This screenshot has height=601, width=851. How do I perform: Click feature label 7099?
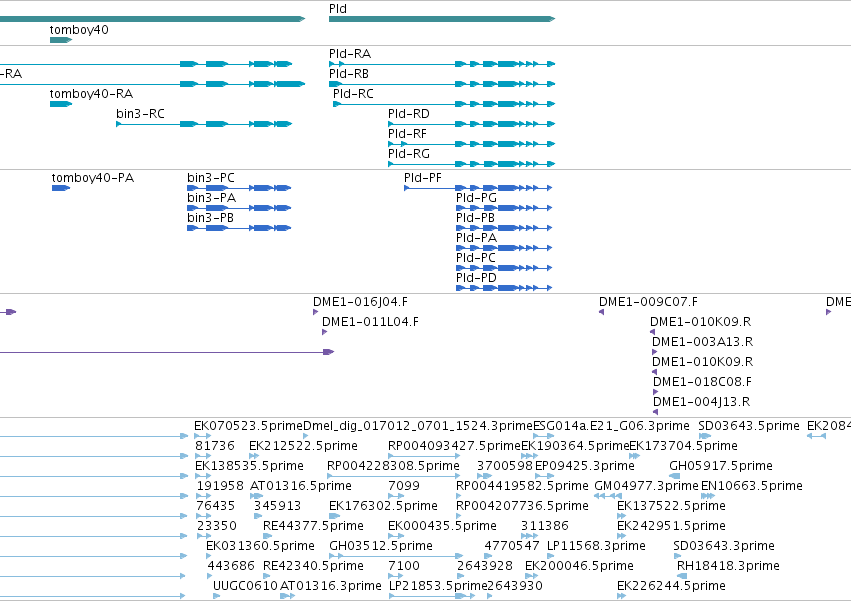(x=404, y=486)
